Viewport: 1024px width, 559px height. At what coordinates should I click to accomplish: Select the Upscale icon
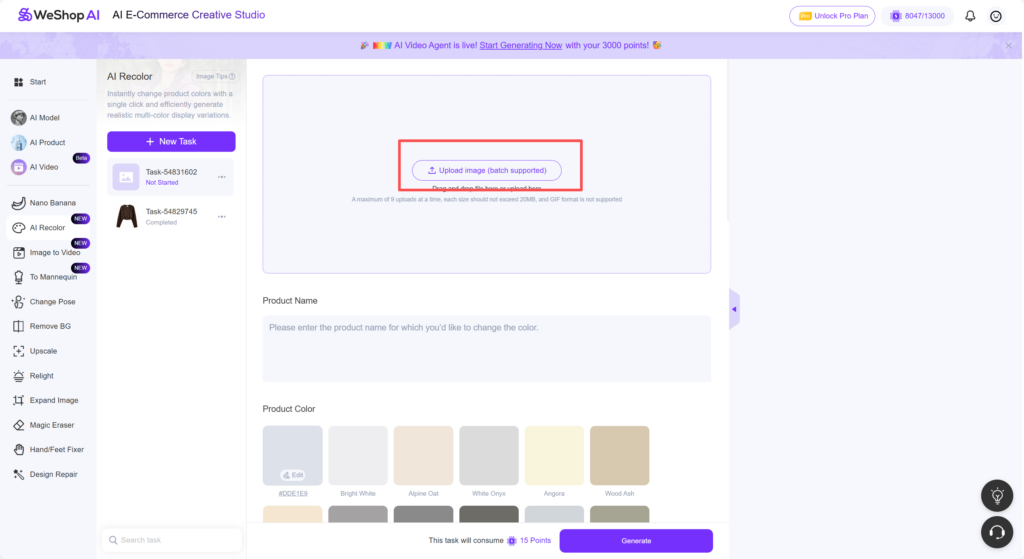(18, 351)
